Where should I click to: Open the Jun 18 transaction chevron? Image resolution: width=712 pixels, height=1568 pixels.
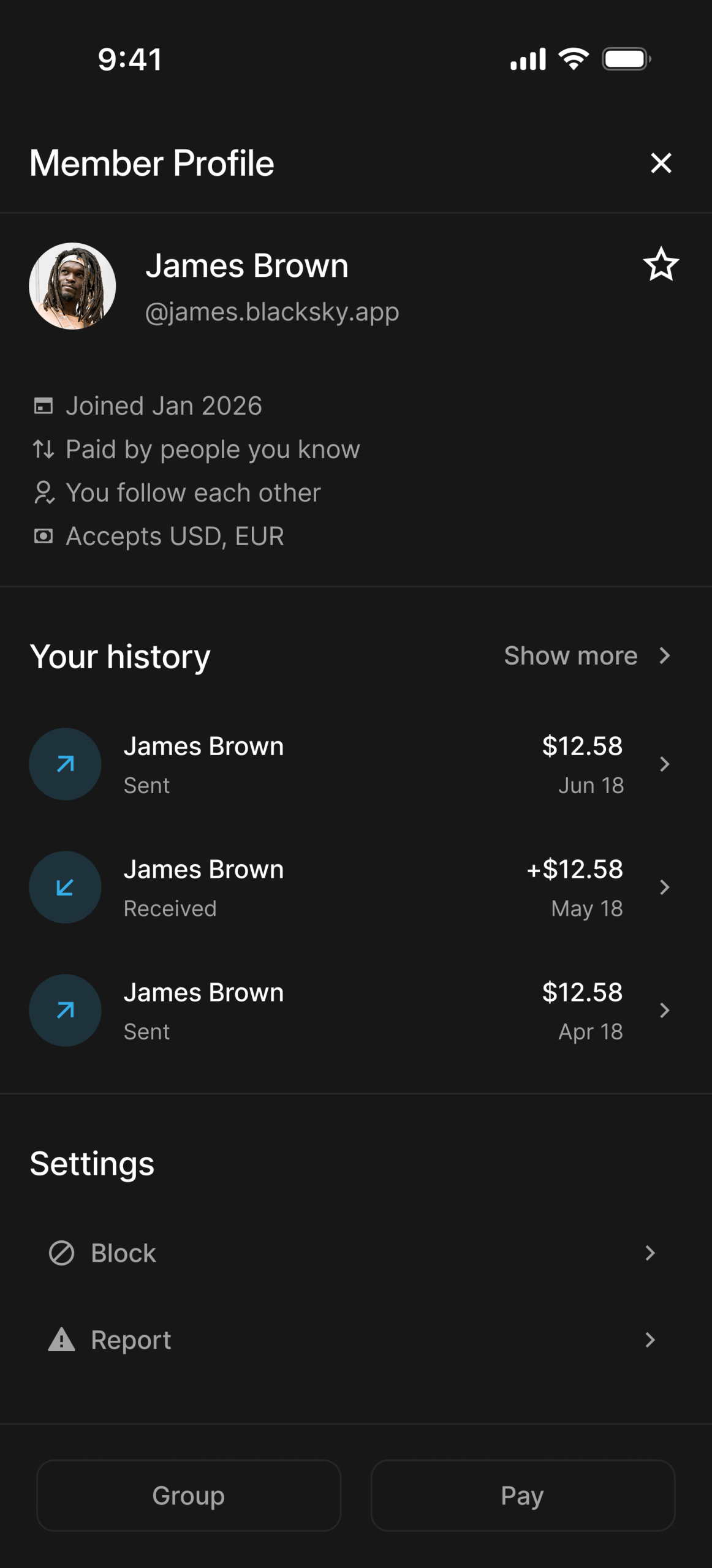tap(664, 764)
